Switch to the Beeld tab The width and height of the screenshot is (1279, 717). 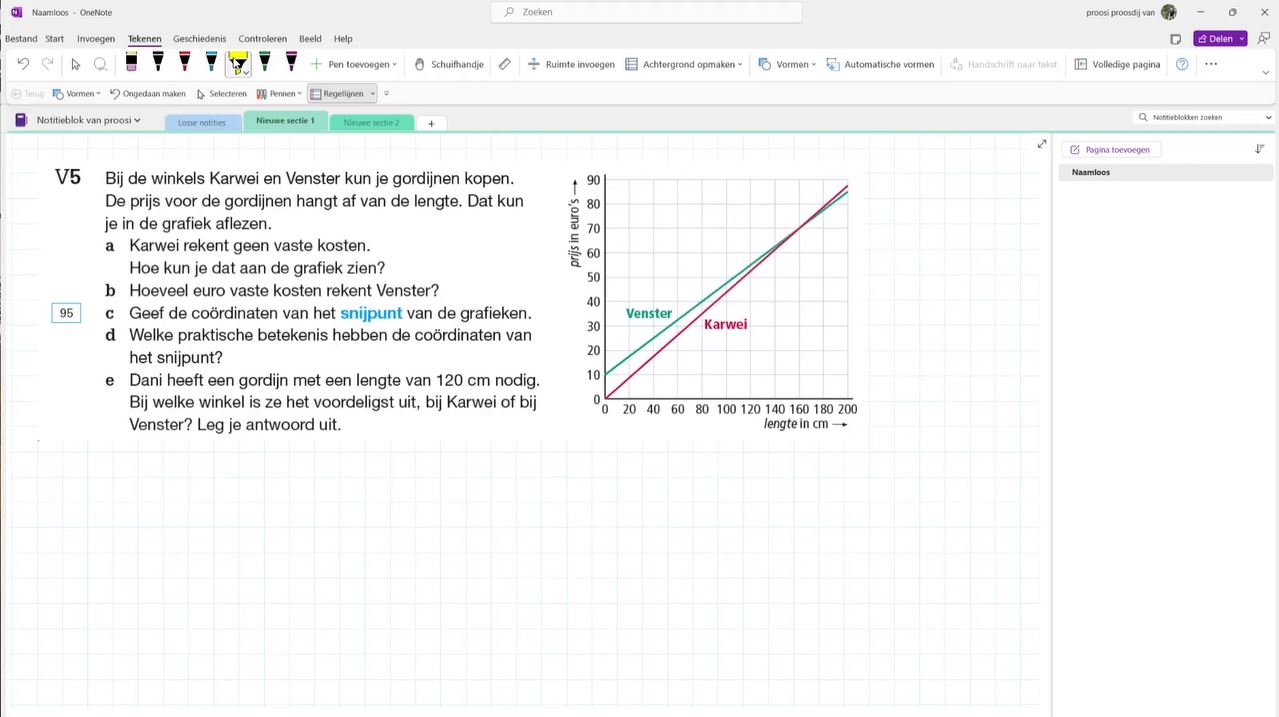tap(310, 39)
